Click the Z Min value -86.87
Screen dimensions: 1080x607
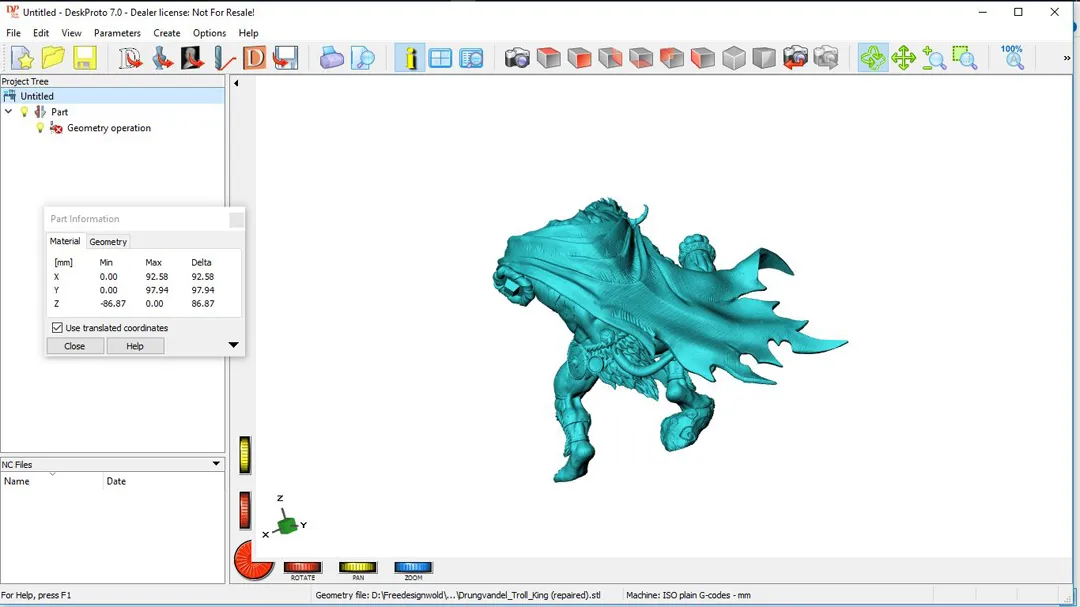point(112,303)
